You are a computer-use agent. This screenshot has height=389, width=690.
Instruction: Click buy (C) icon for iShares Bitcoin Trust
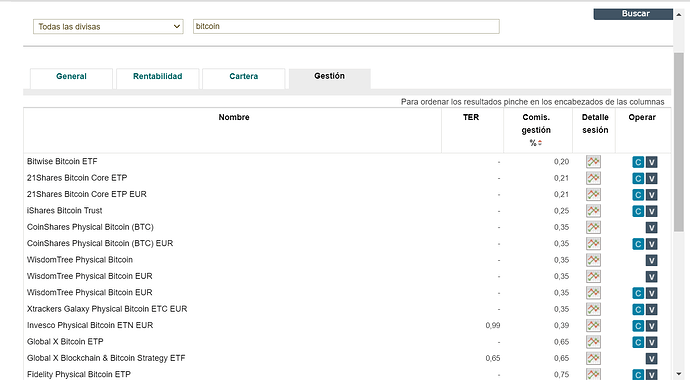coord(638,211)
